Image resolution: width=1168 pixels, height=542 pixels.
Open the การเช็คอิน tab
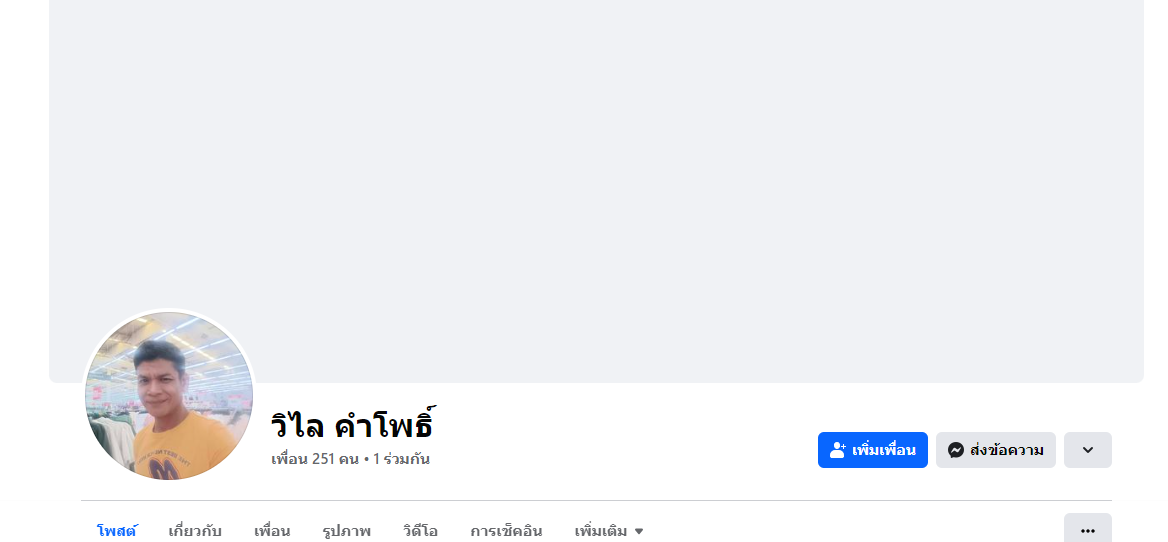tap(506, 531)
